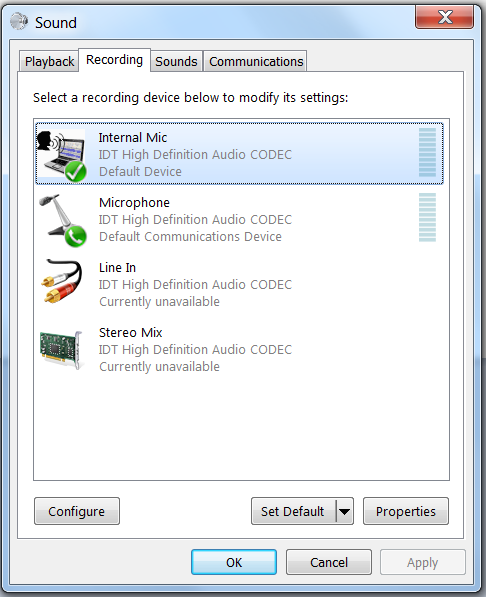The image size is (486, 597).
Task: Click the Cancel button
Action: click(329, 562)
